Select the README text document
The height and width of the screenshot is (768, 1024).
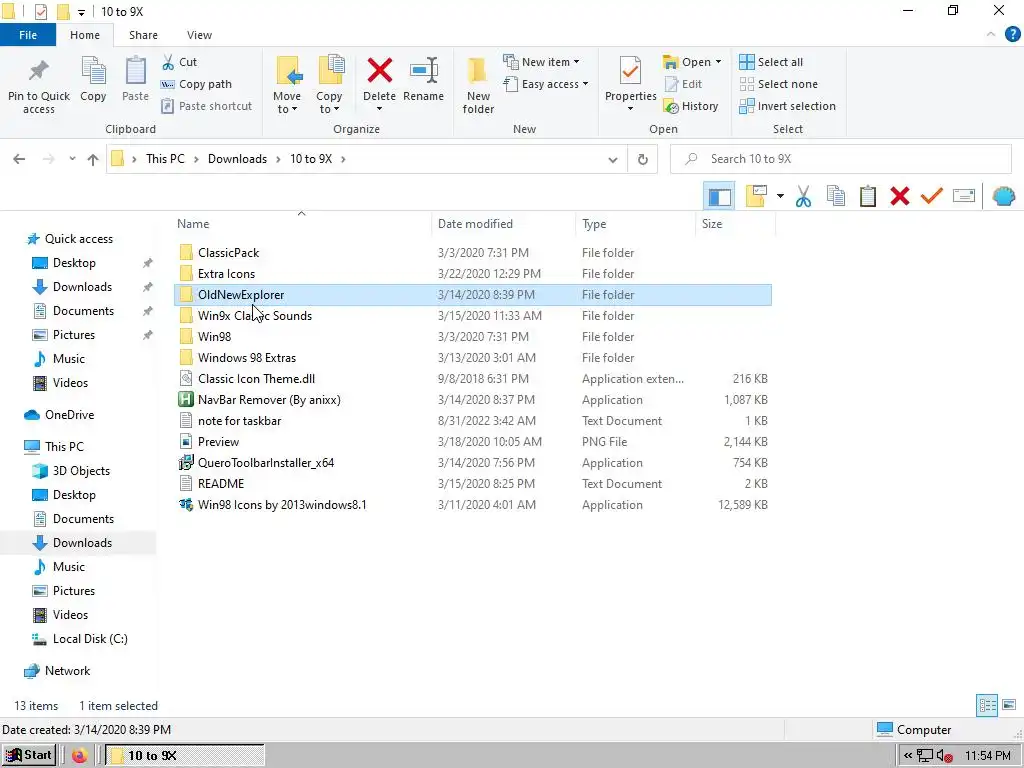[x=473, y=484]
